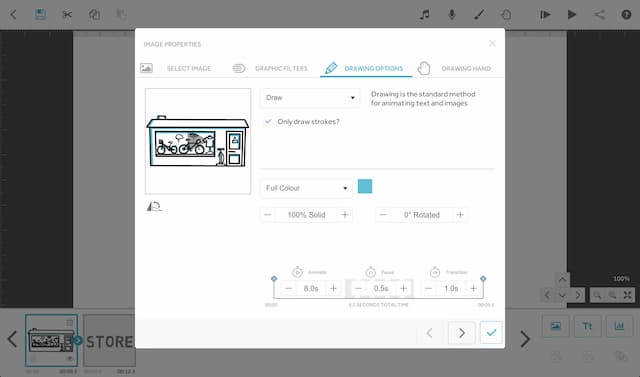Toggle the Only draw strokes checkbox
Screen dimensions: 640x377
point(268,122)
